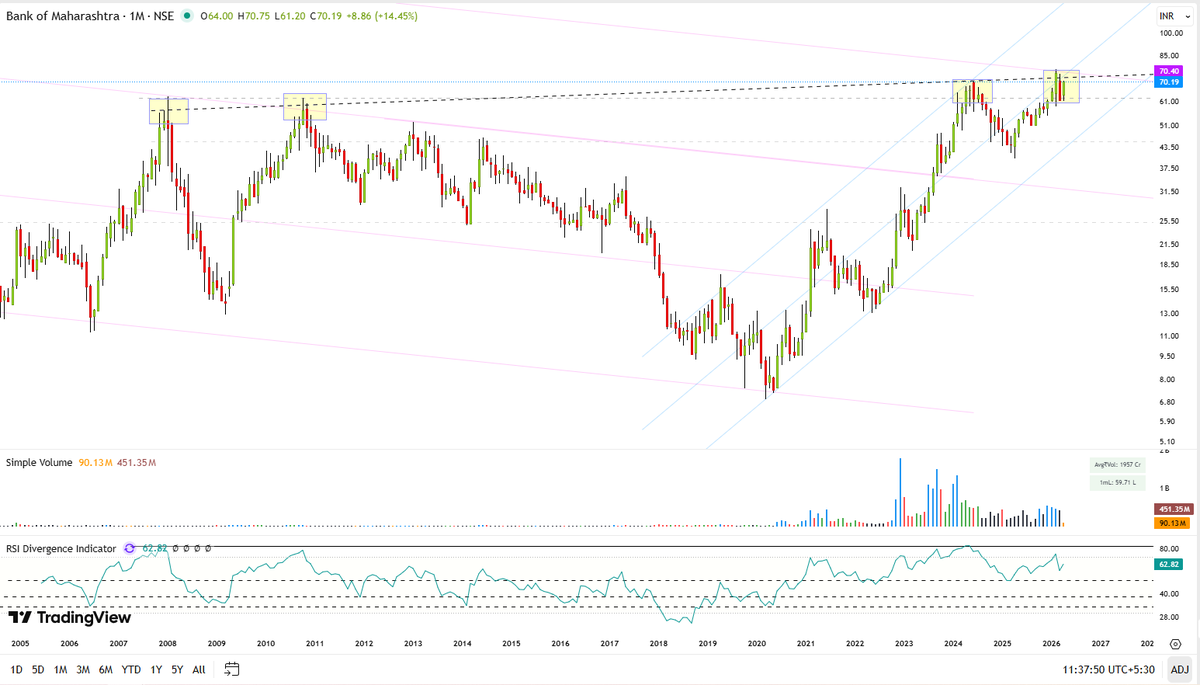Click the 1mL 59.71 L box
The height and width of the screenshot is (685, 1200).
tap(1115, 483)
